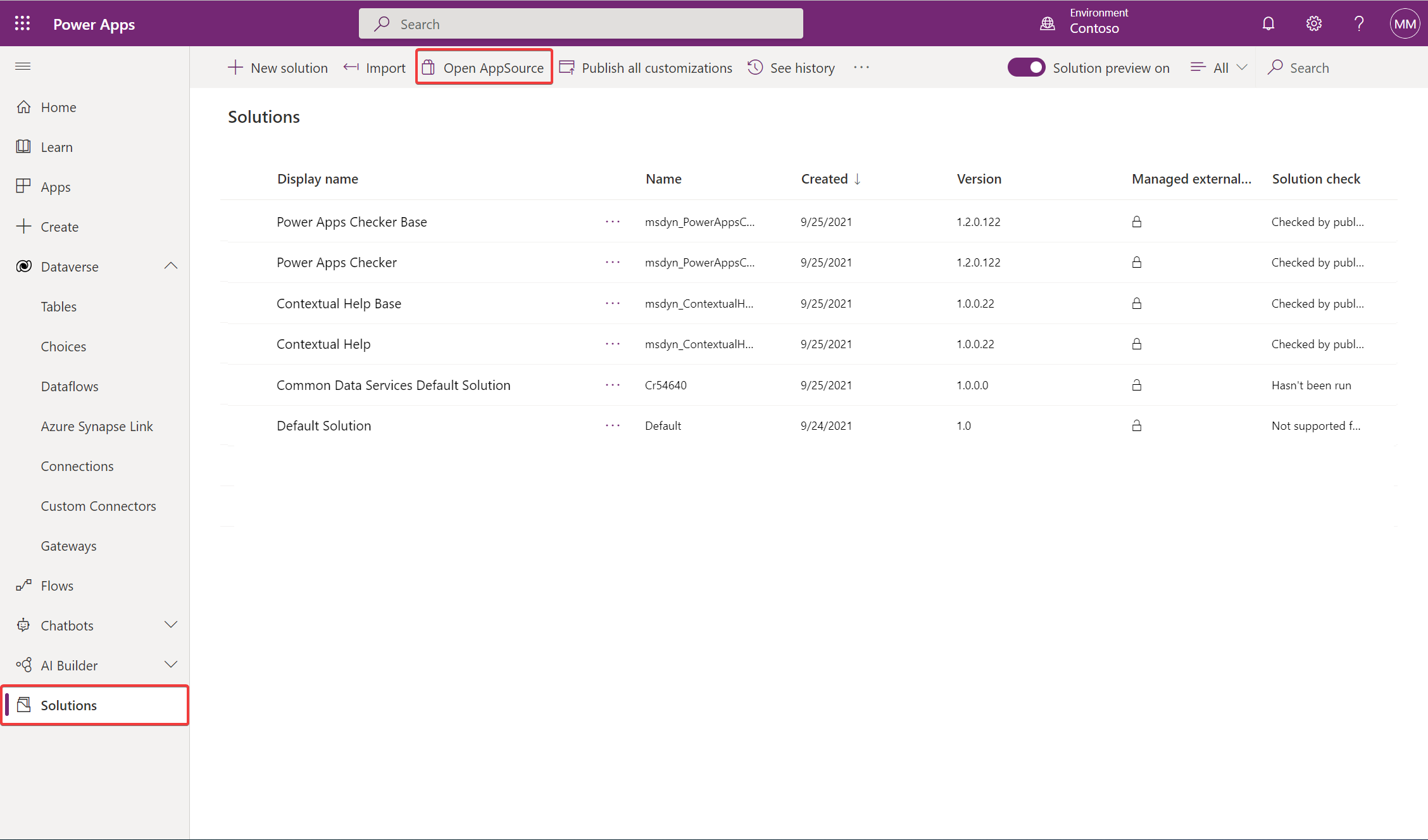Open Common Data Services Default Solution
This screenshot has width=1428, height=840.
[x=393, y=384]
